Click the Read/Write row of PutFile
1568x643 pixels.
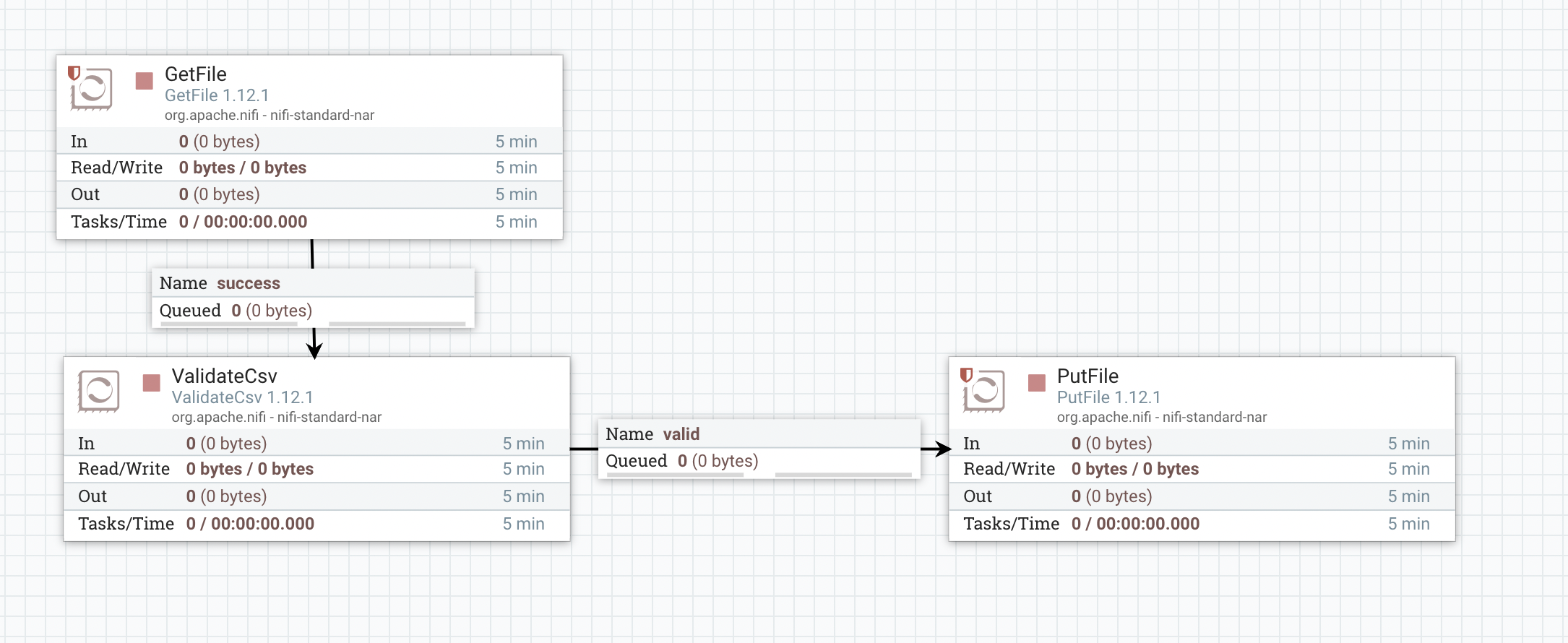[1202, 469]
